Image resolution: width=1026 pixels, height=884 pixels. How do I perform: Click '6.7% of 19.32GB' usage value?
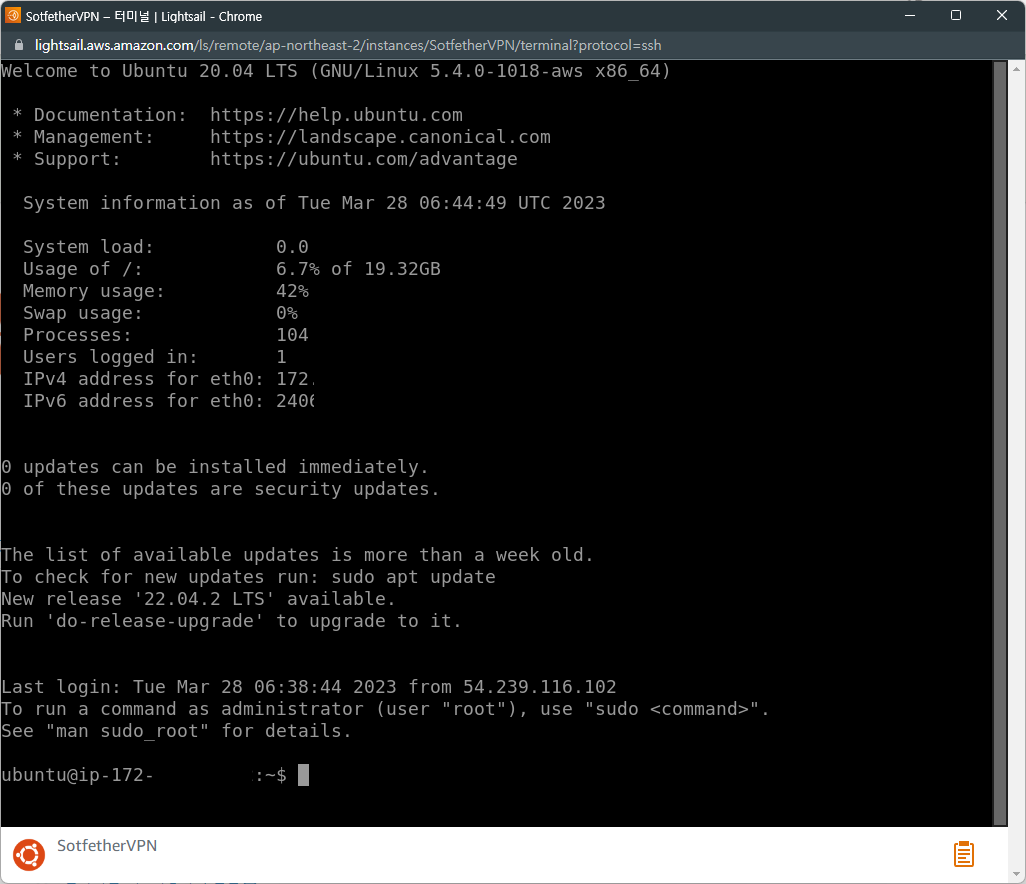point(358,269)
